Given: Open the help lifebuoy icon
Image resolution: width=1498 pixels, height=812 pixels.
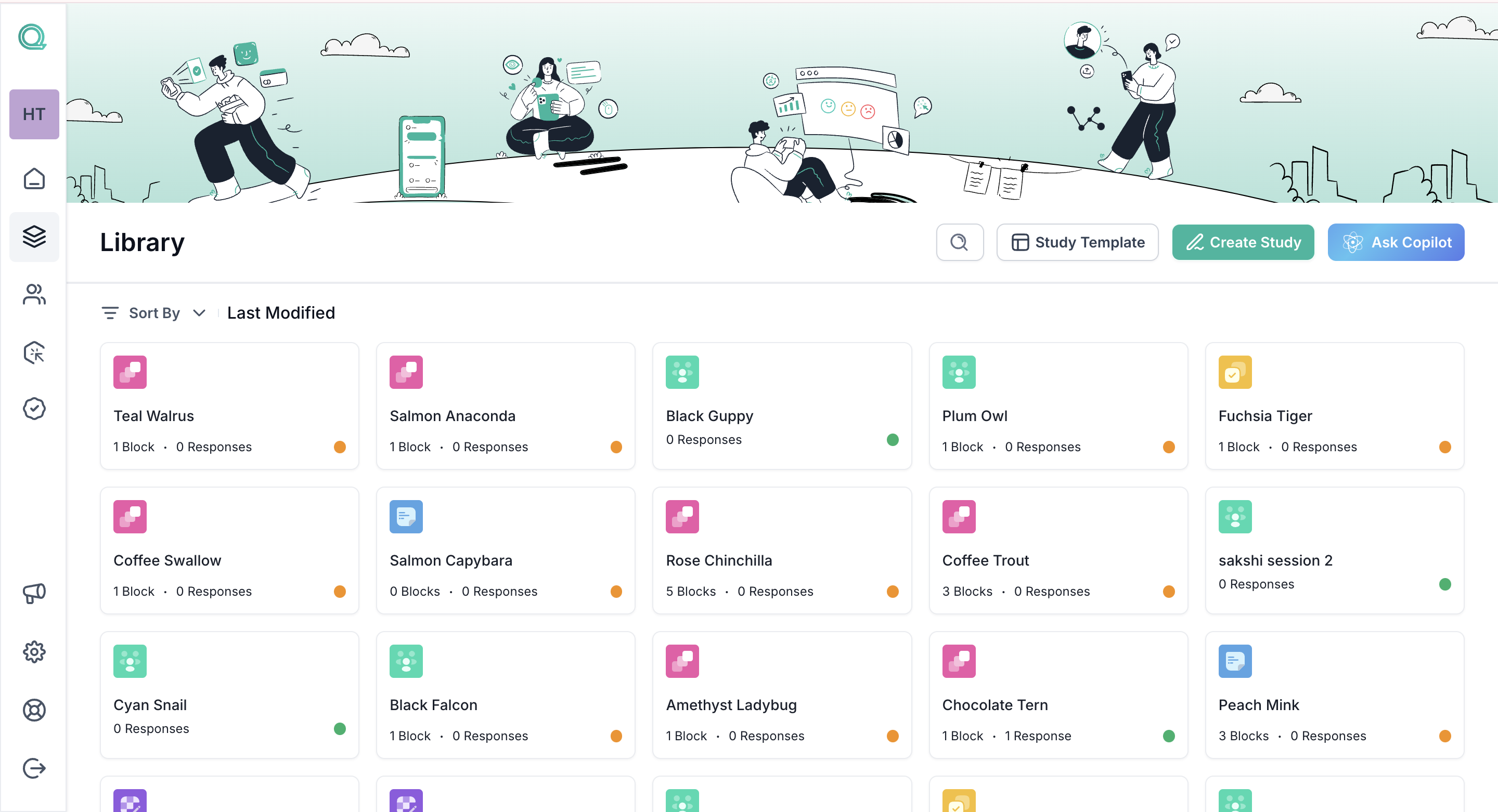Looking at the screenshot, I should click(x=34, y=710).
